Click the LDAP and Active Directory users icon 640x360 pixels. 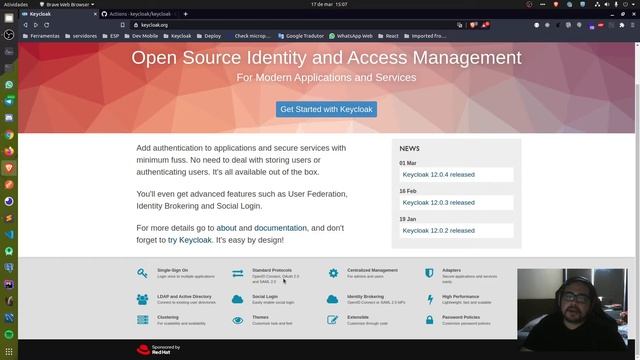(142, 299)
